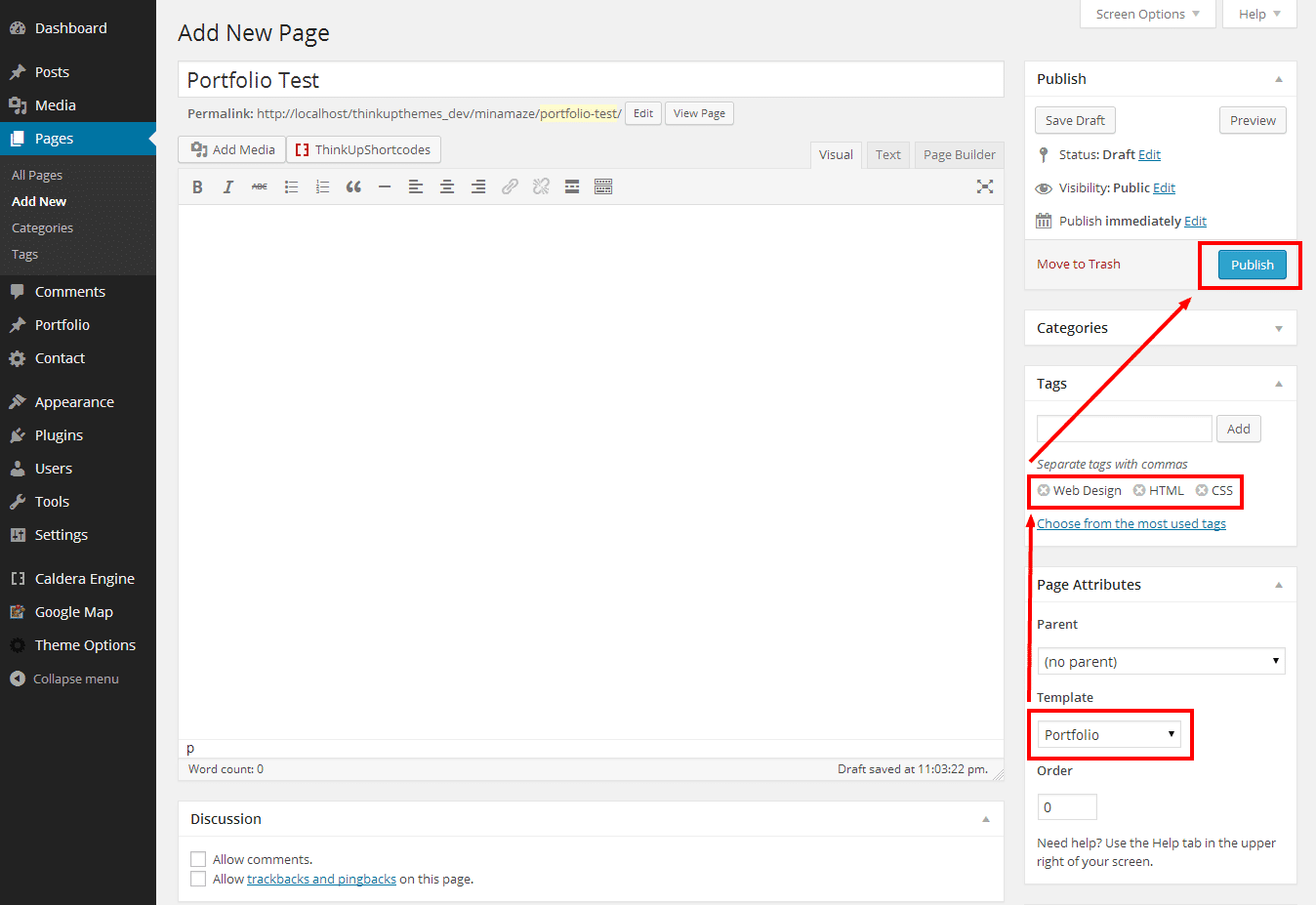This screenshot has height=905, width=1316.
Task: Click Save Draft button
Action: click(1075, 120)
